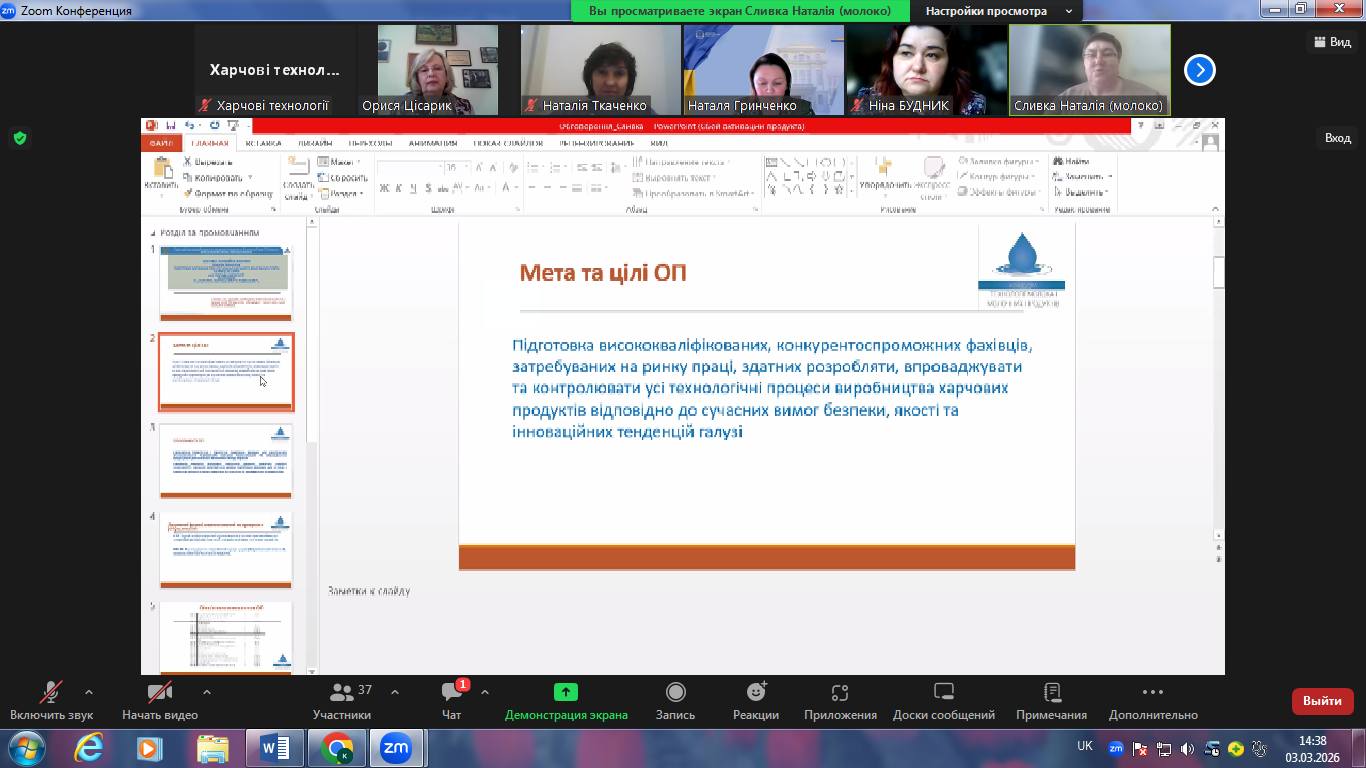
Task: Open Whiteboards icon
Action: coord(943,693)
